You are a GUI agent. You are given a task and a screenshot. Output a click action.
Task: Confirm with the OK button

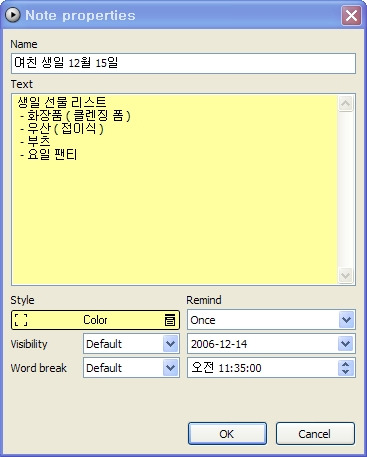[x=227, y=434]
